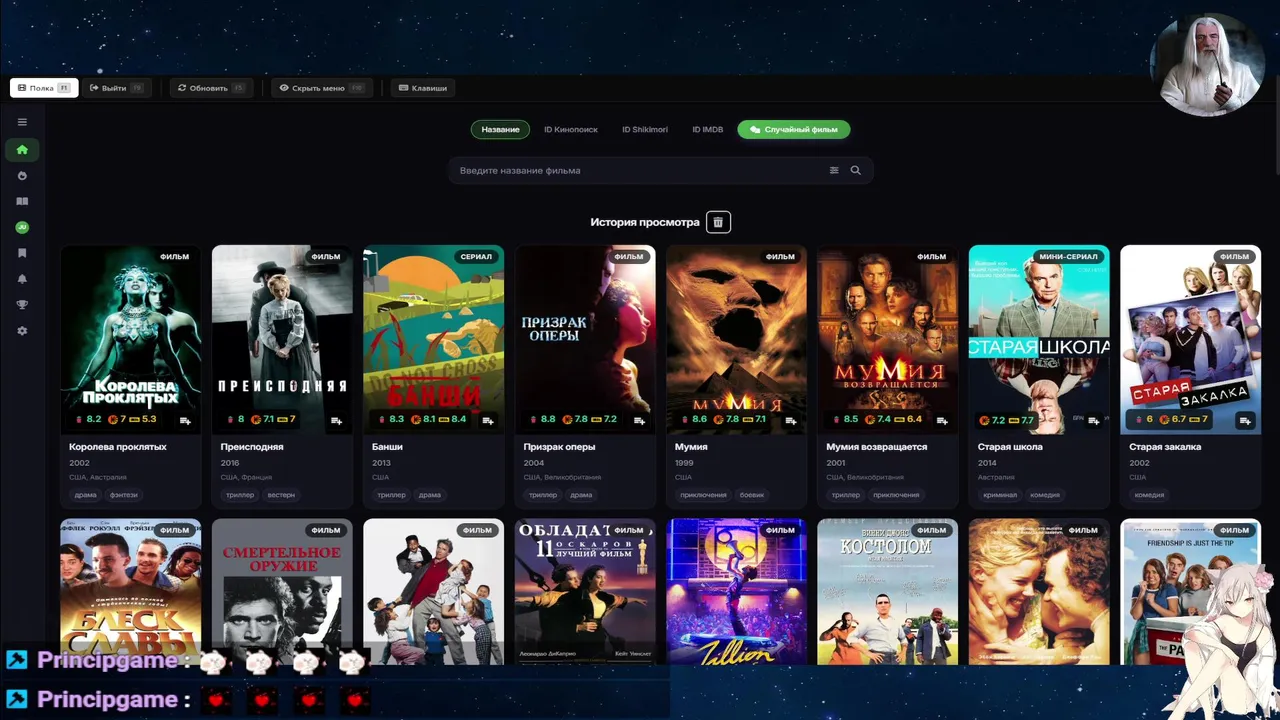1280x720 pixels.
Task: Add Призрак оперы to playlist
Action: [639, 421]
